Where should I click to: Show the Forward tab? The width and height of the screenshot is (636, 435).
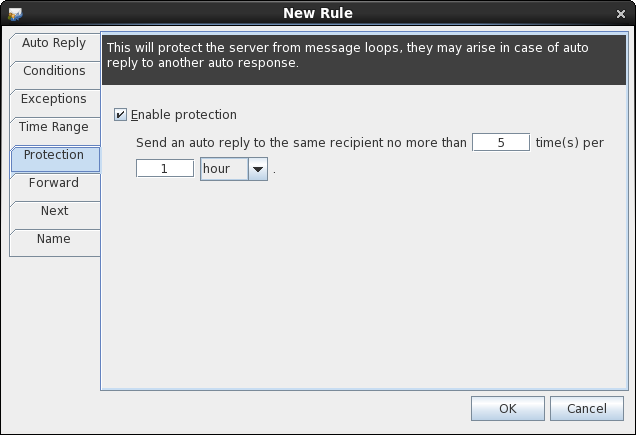pos(54,184)
